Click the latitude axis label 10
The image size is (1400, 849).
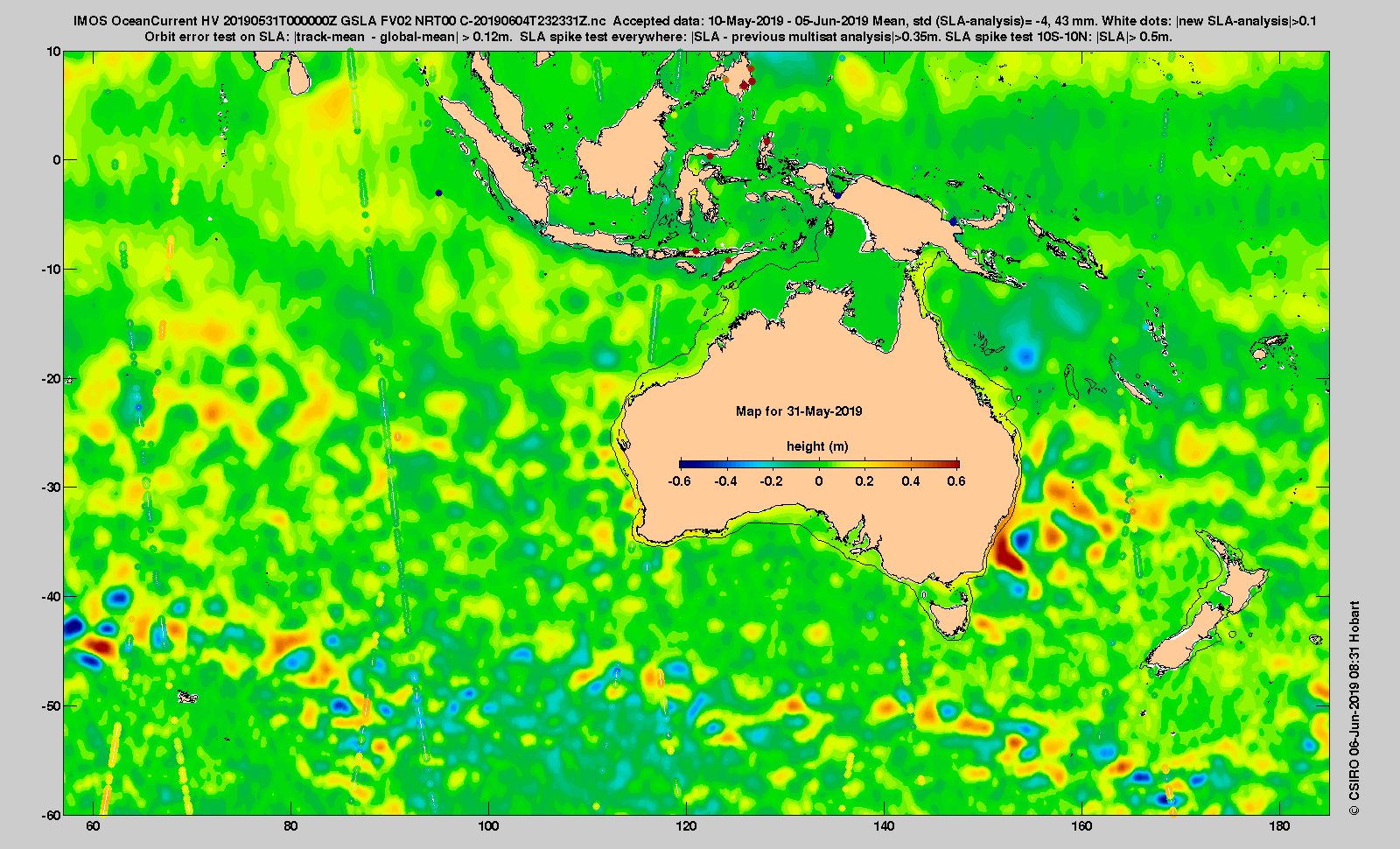(x=54, y=52)
